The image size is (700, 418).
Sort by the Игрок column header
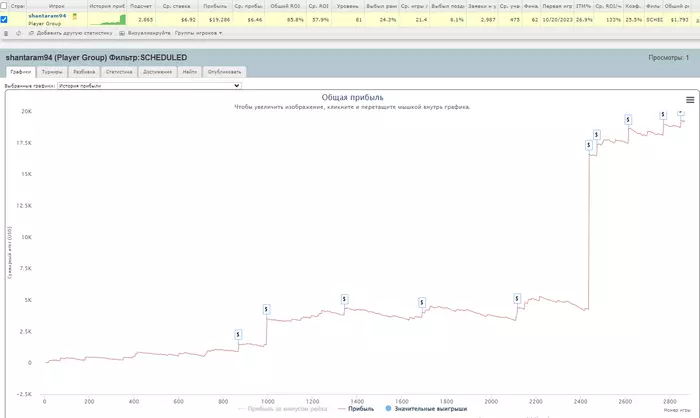click(57, 6)
